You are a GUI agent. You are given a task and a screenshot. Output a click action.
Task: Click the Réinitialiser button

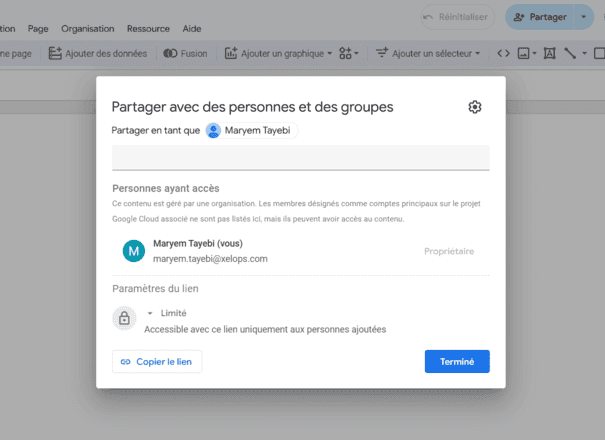(x=457, y=17)
